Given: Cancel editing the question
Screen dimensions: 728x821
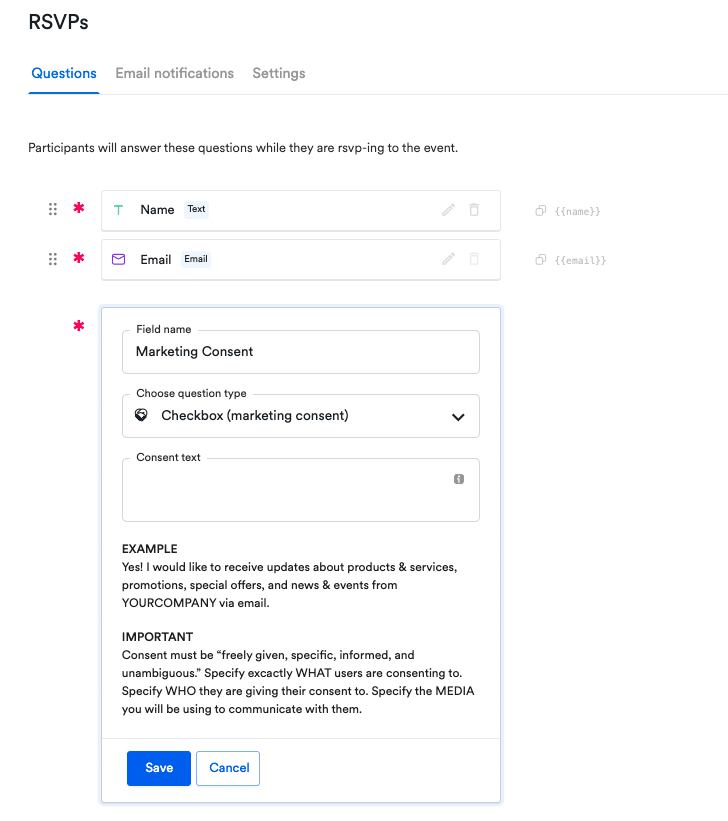Looking at the screenshot, I should pyautogui.click(x=228, y=768).
